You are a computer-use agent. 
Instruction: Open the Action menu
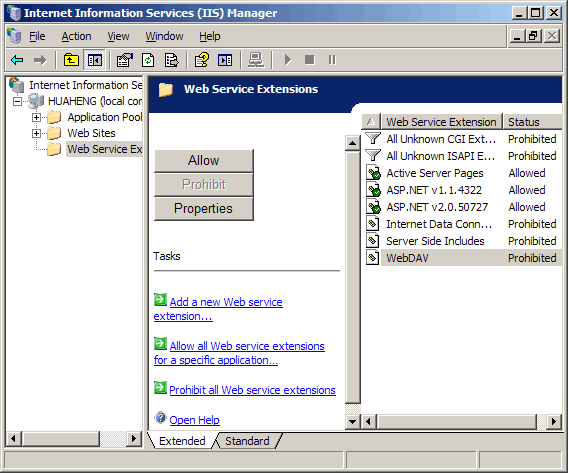76,36
